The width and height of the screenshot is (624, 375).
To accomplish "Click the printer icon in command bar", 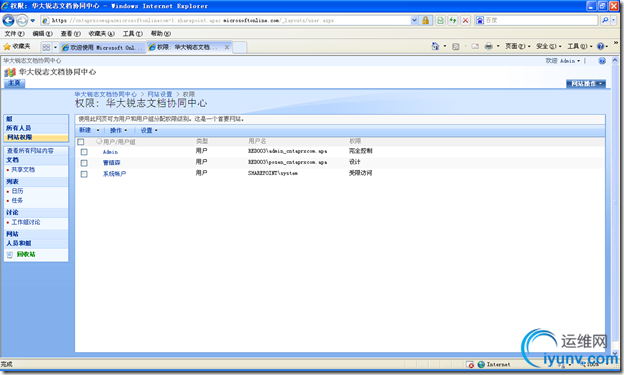I will coord(488,47).
